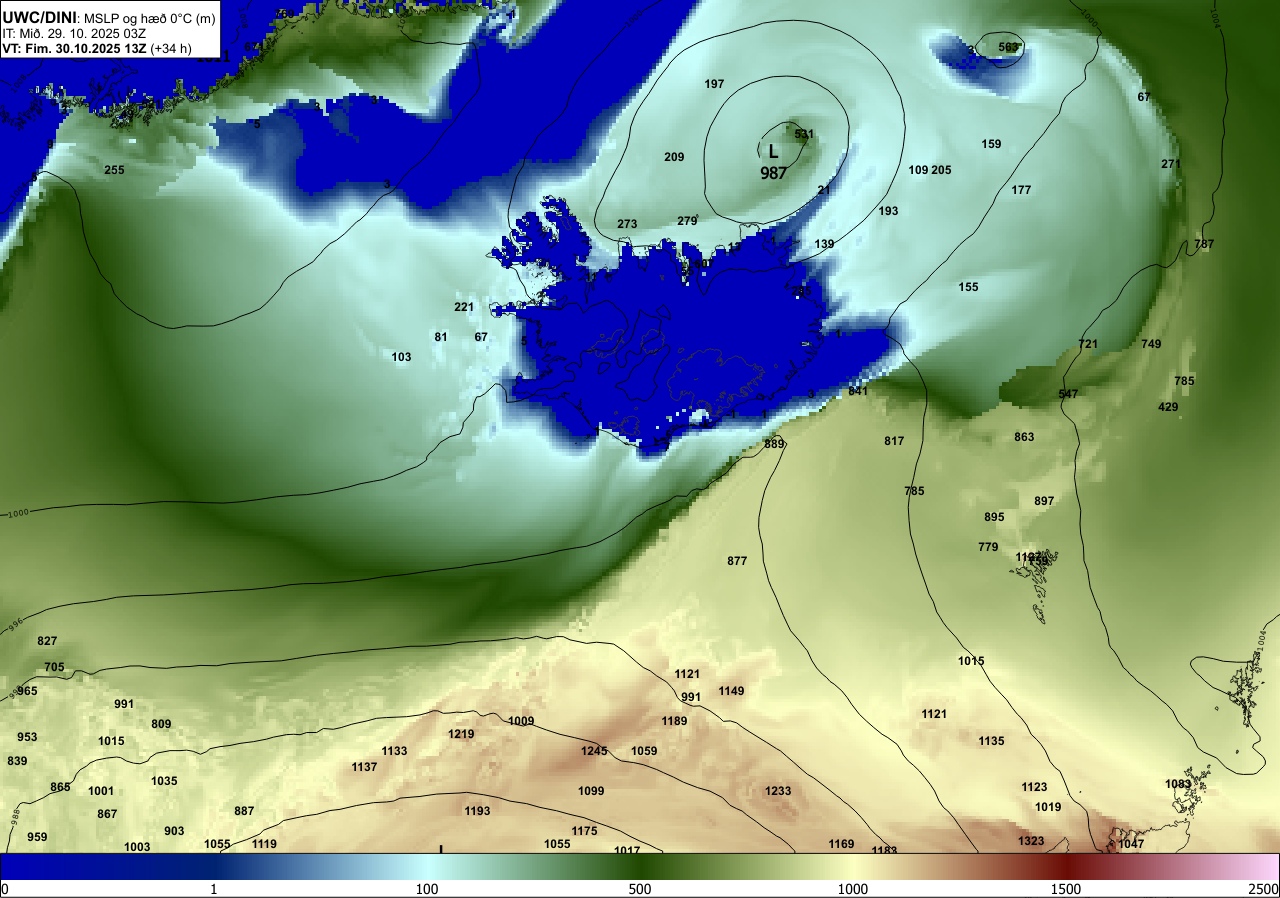Click the 1233 value in the south
Screen dimensions: 1280x898
click(x=778, y=791)
